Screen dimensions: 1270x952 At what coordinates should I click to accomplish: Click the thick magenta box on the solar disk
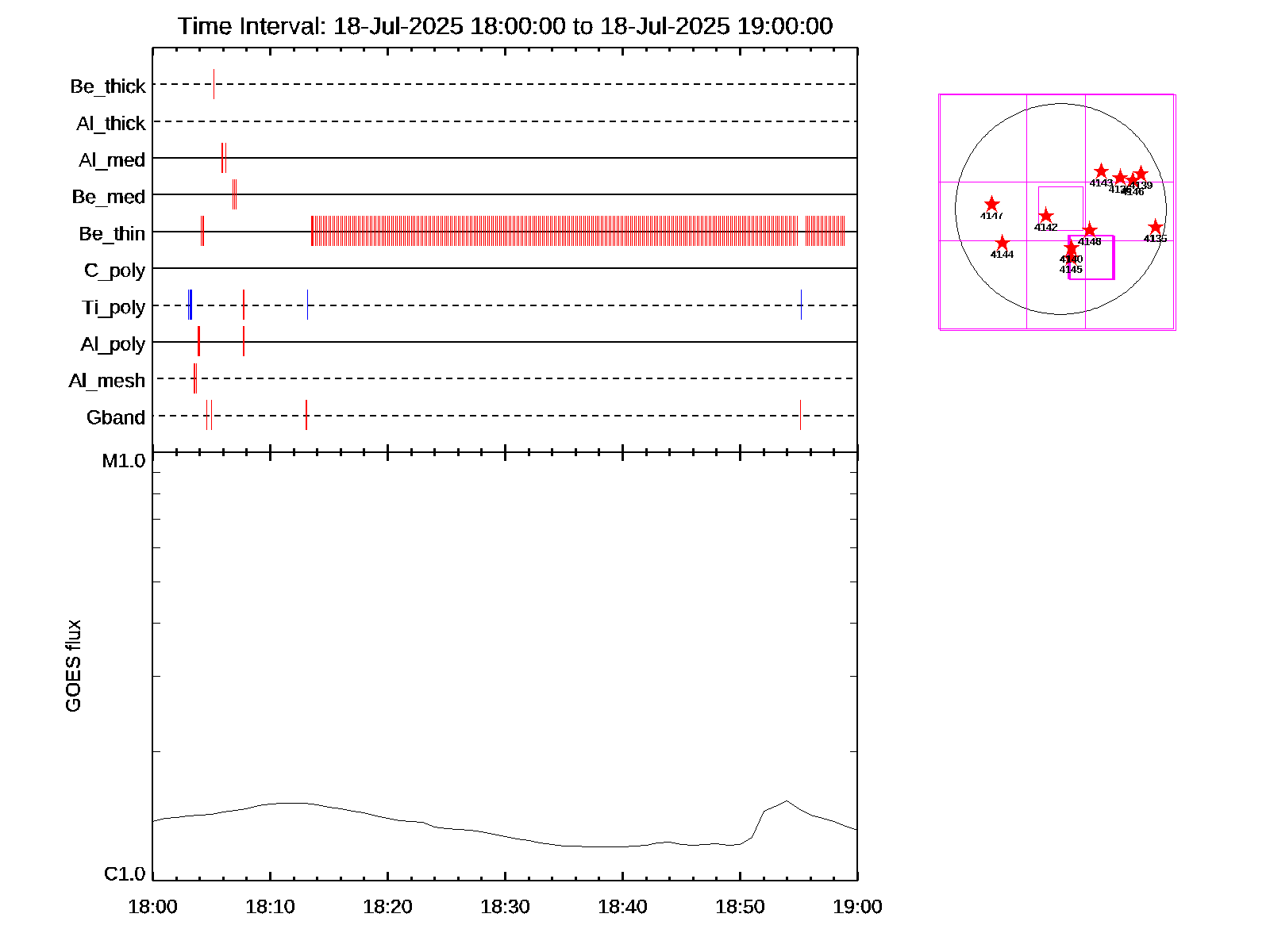coord(1114,258)
